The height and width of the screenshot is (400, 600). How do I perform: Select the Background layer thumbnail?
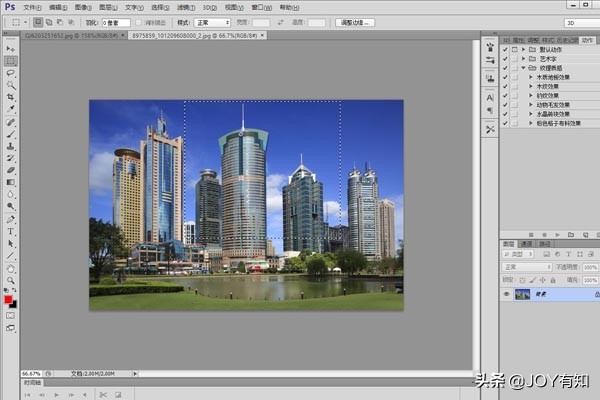pyautogui.click(x=522, y=294)
